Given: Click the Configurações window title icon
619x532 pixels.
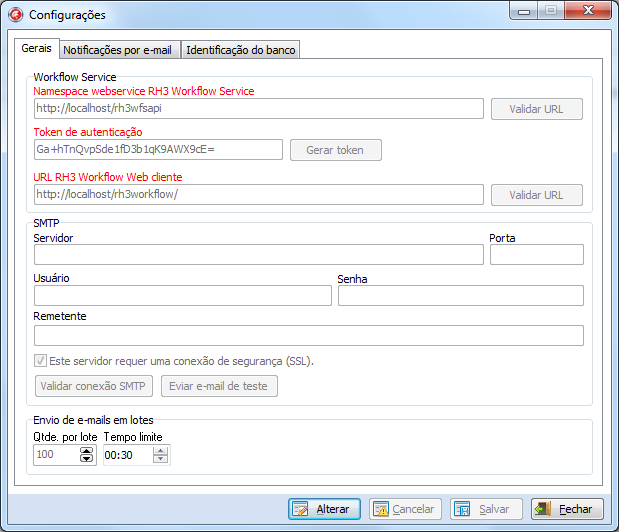Looking at the screenshot, I should pyautogui.click(x=15, y=15).
